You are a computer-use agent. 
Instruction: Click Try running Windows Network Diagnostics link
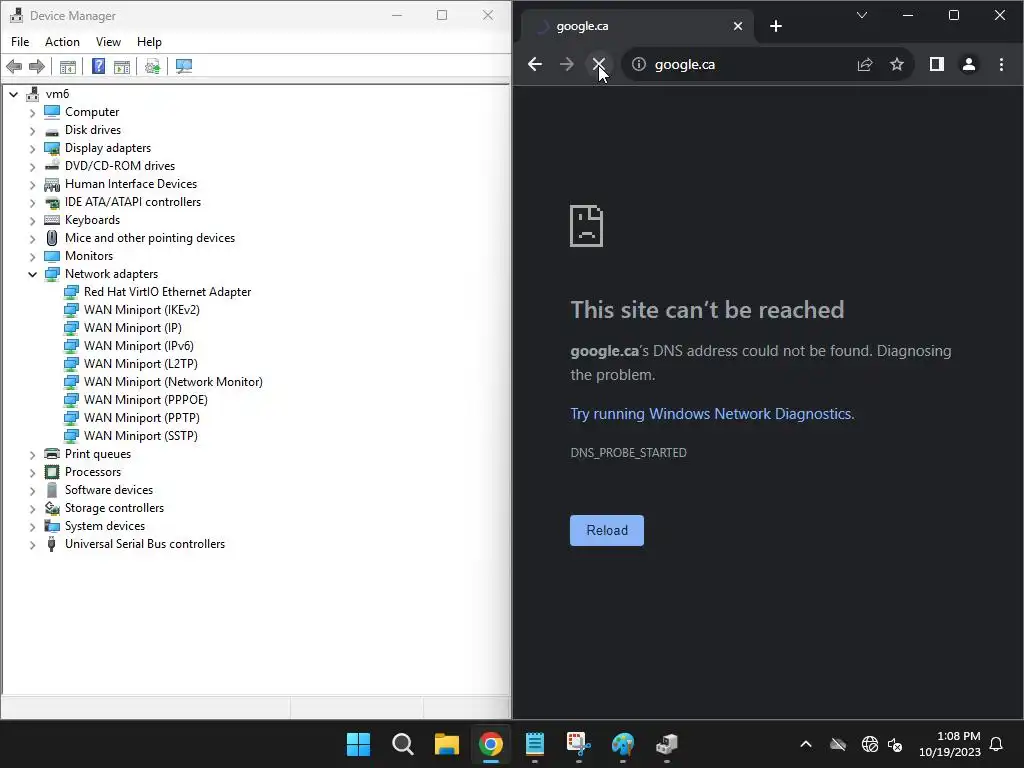[712, 414]
